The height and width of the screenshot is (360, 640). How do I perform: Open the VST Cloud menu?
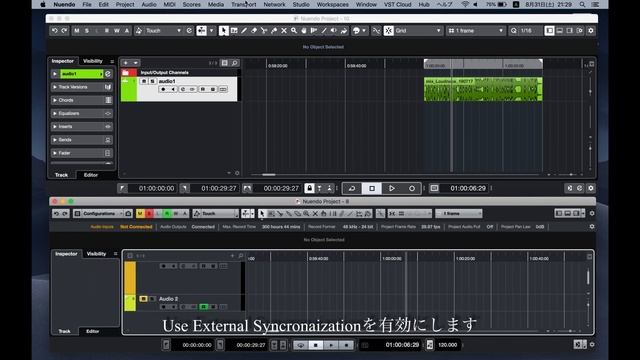pos(398,4)
